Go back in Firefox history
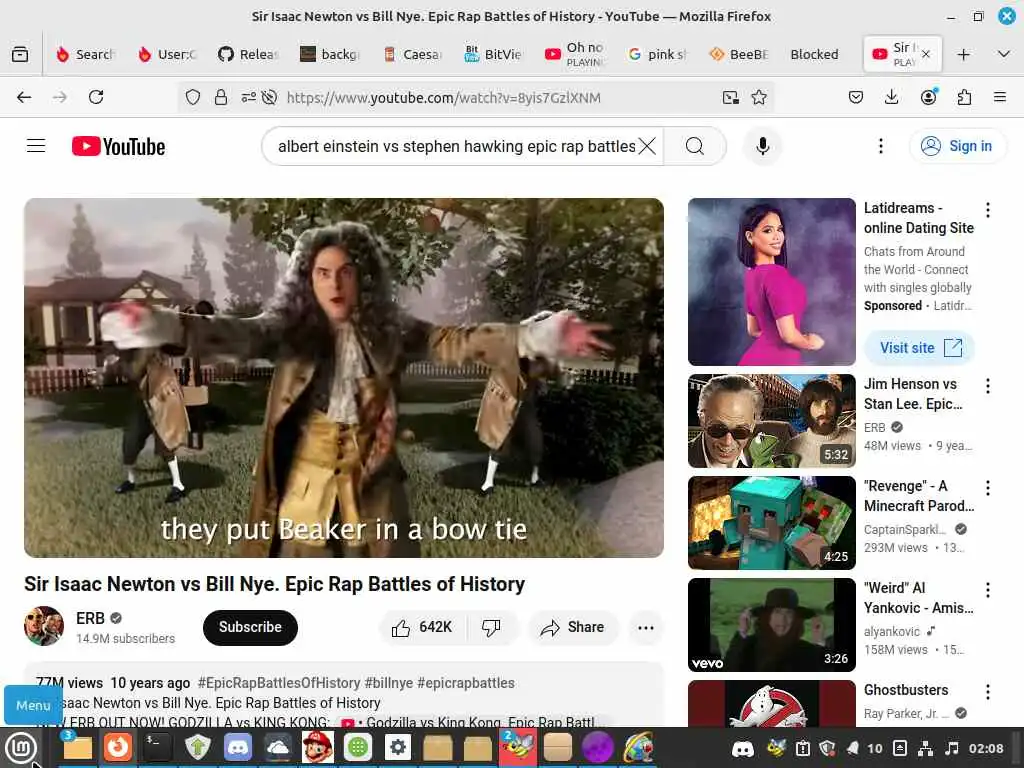 24,97
